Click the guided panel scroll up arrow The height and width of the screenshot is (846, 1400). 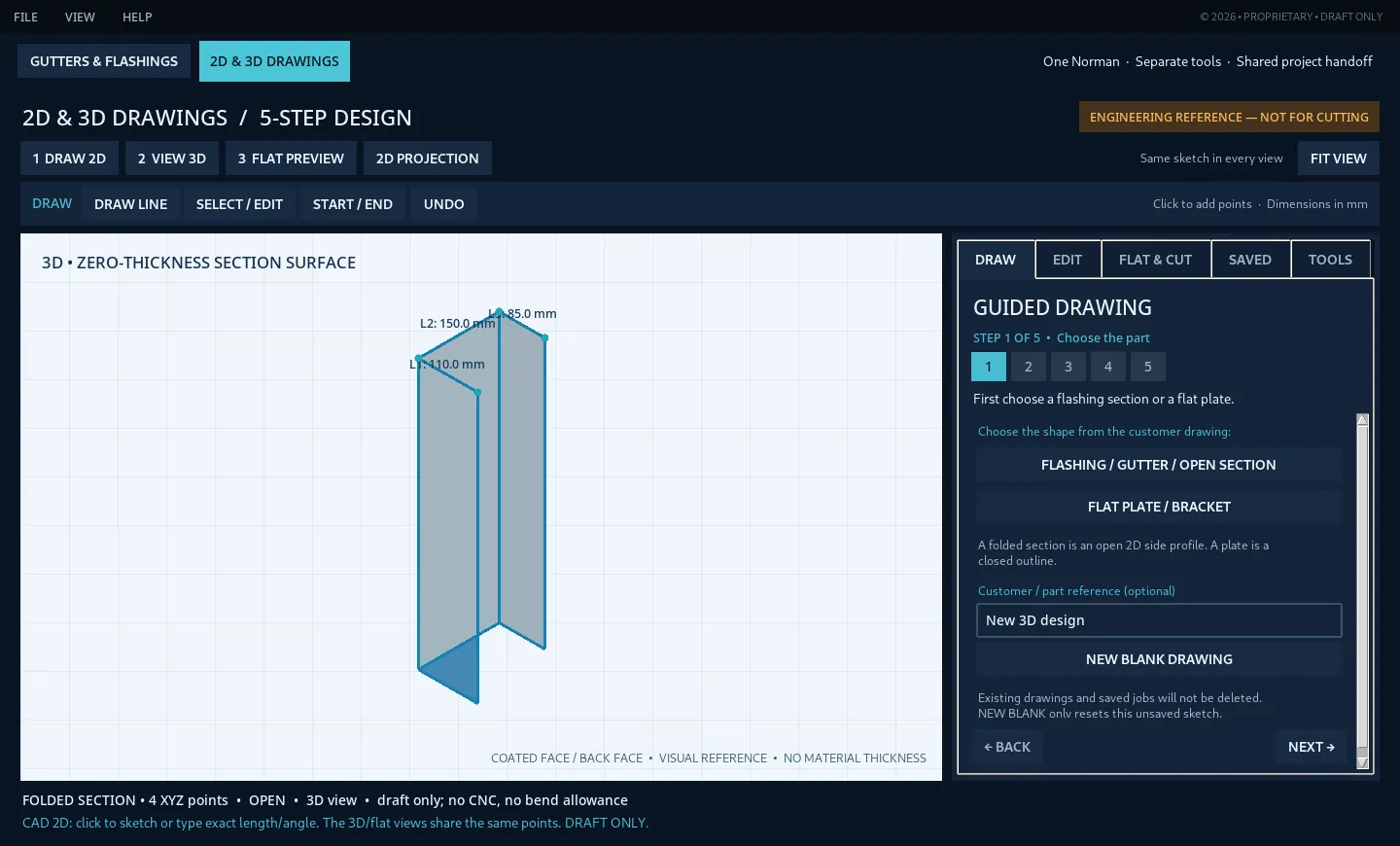click(x=1362, y=420)
